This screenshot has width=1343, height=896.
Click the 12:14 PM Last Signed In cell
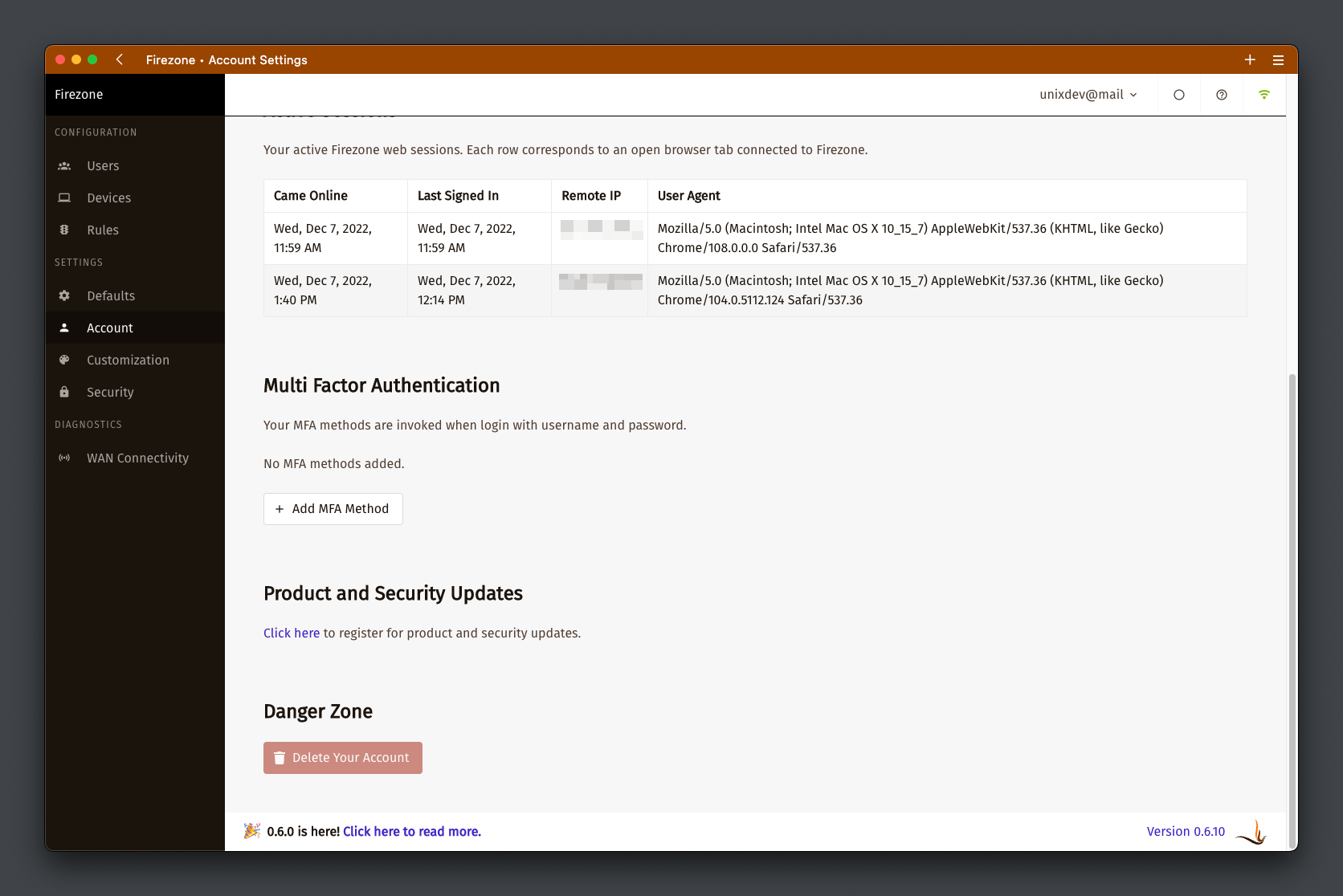480,291
